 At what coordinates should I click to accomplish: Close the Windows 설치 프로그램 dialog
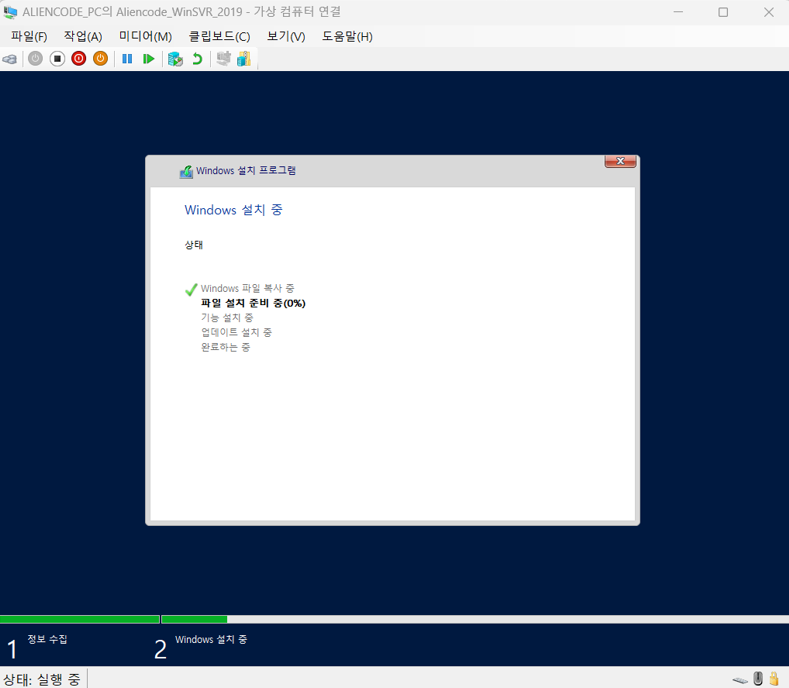620,161
